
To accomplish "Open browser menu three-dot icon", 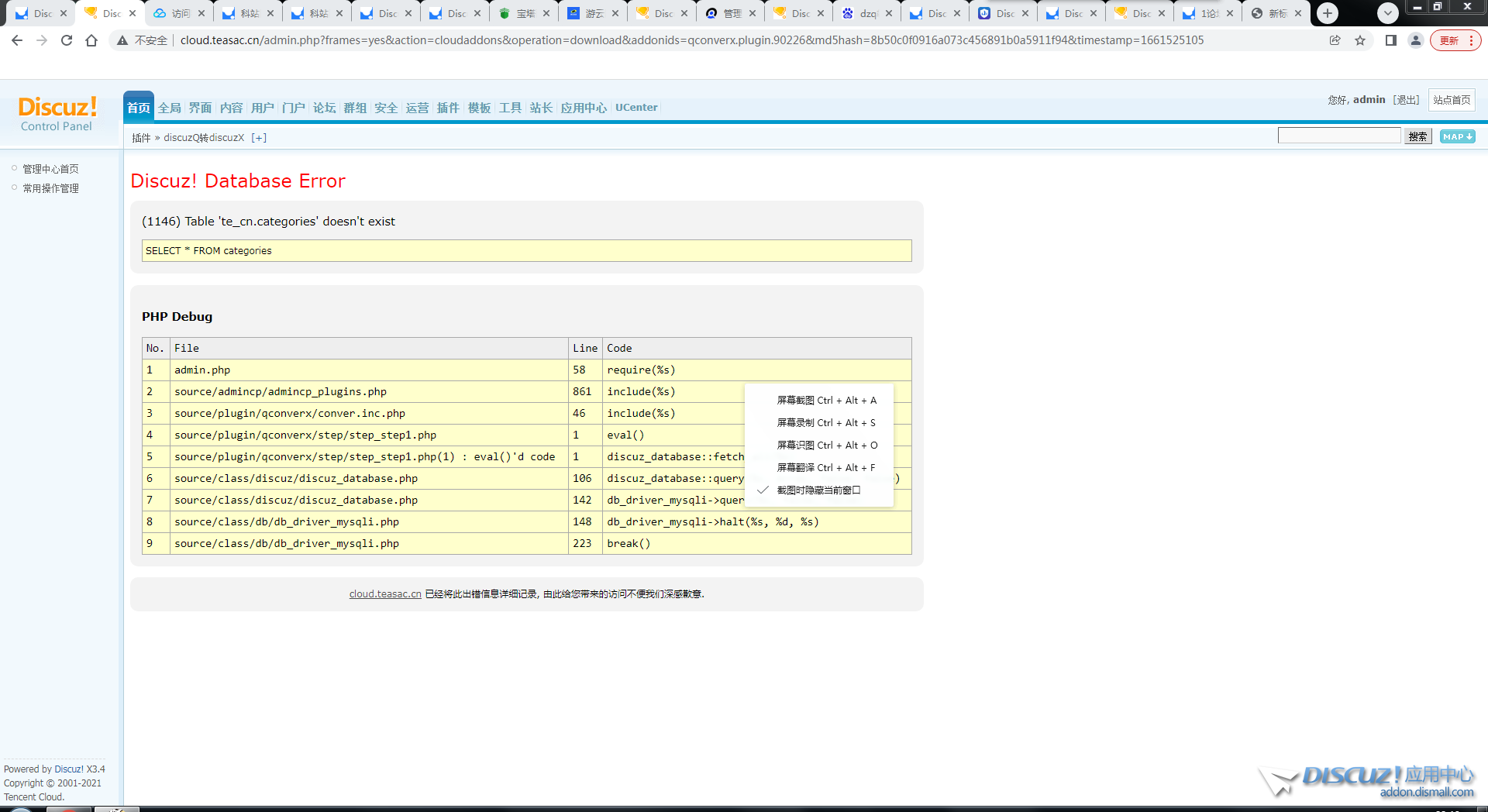I will (x=1471, y=40).
